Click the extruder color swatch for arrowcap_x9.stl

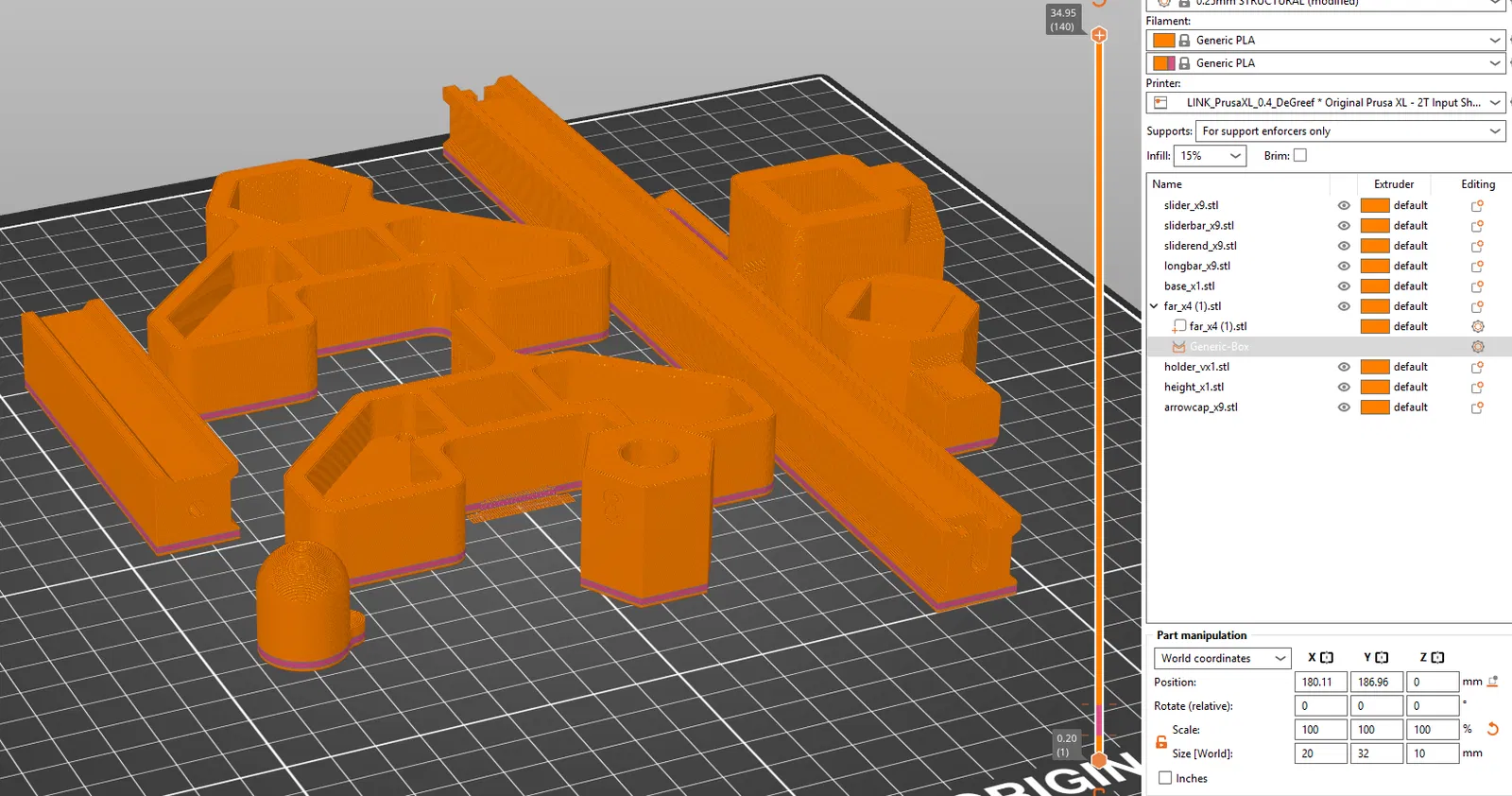coord(1375,407)
